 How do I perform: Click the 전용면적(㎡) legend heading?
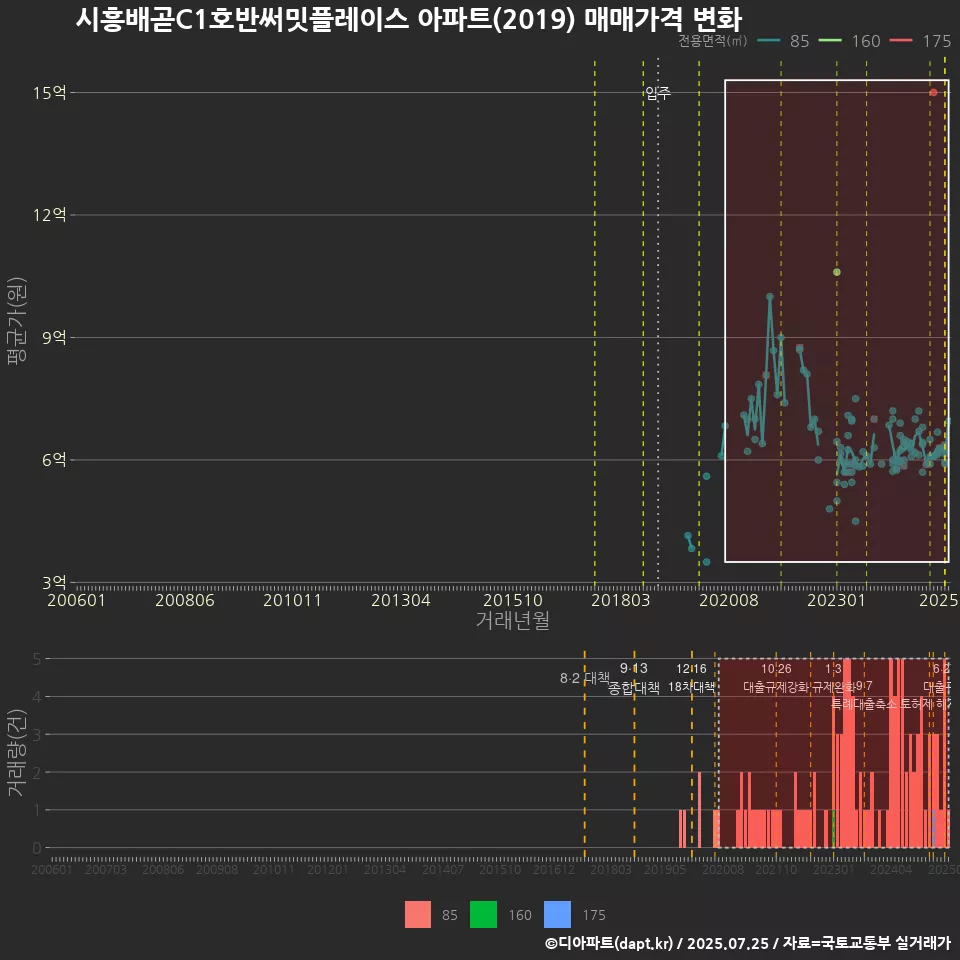point(713,41)
